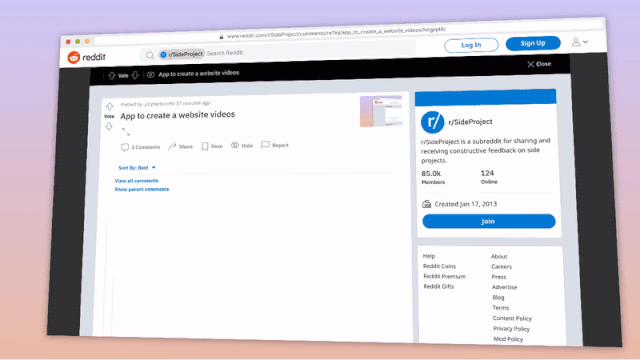
Task: Open the Reddit Gifts footer link
Action: pos(439,287)
